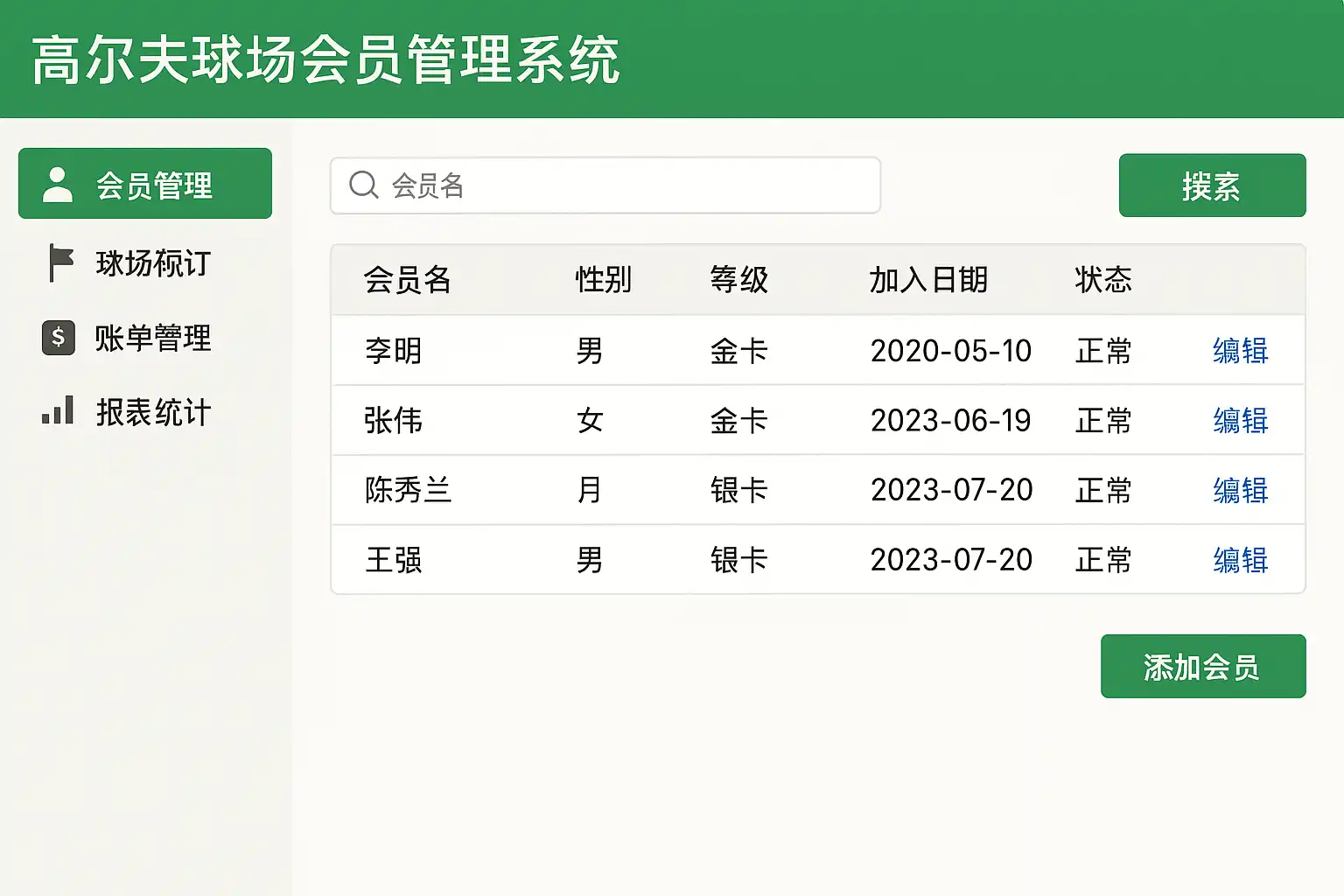Open 编辑 link for 张伟

[1240, 421]
